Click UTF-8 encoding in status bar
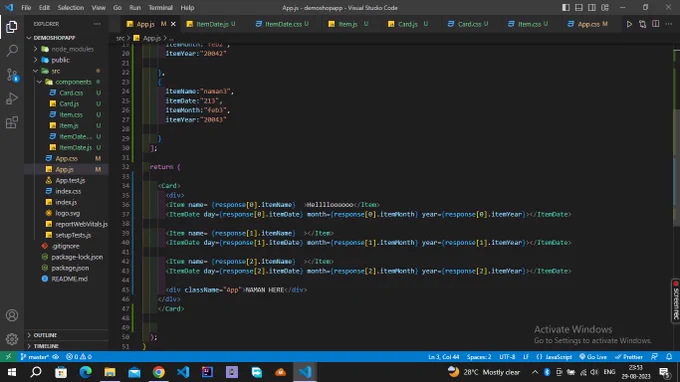680x382 pixels. (507, 357)
